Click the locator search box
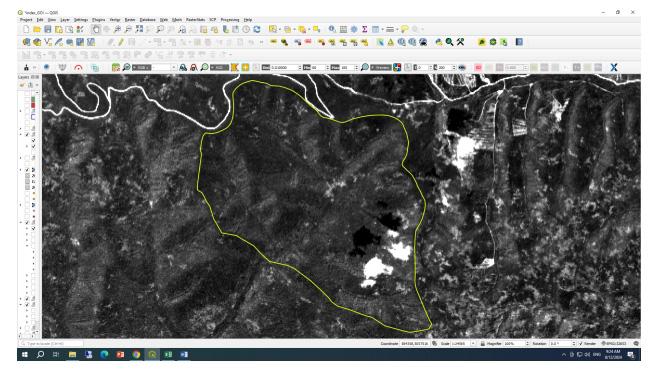 (x=51, y=343)
